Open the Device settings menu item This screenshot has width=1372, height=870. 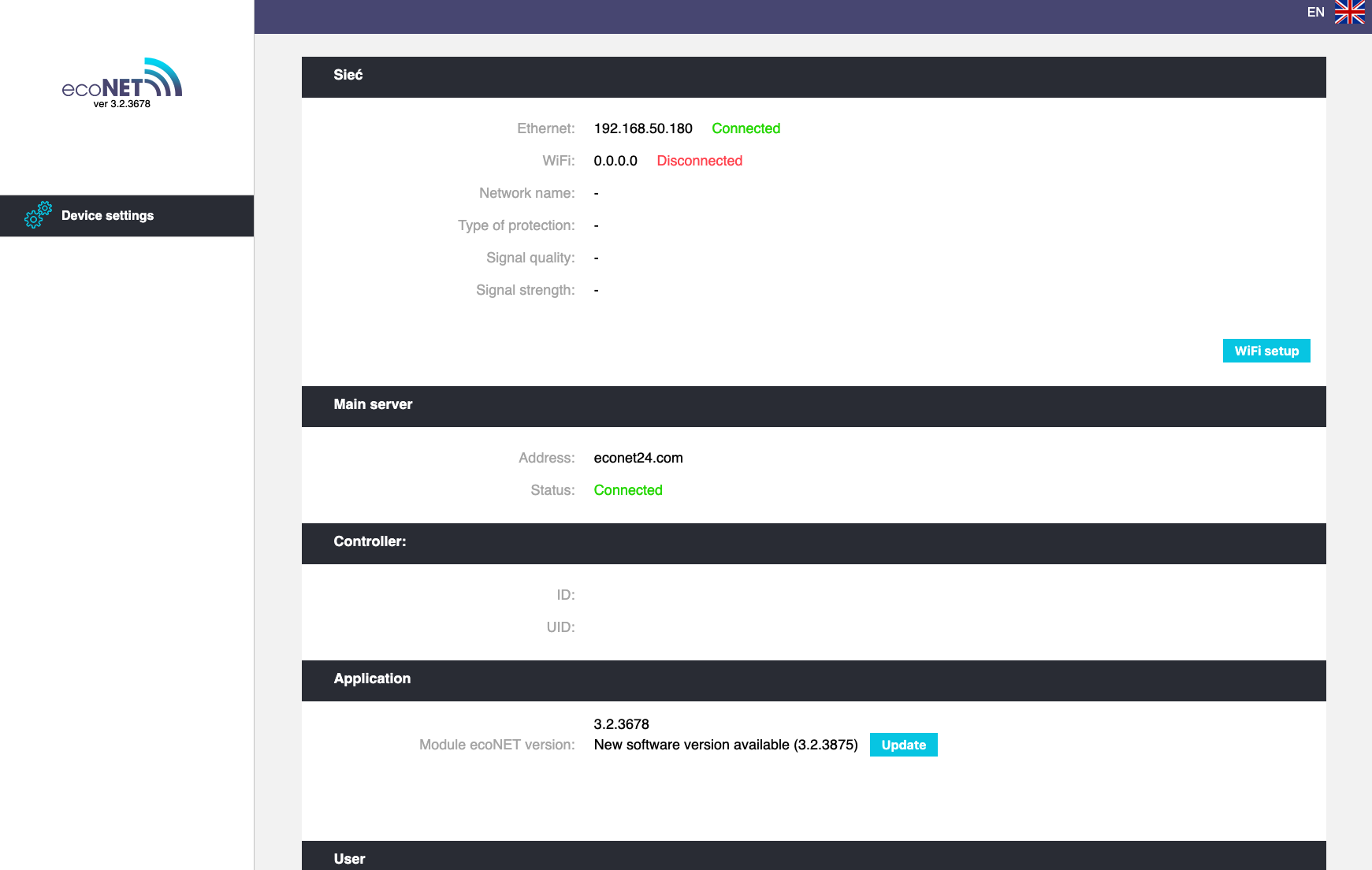point(127,216)
